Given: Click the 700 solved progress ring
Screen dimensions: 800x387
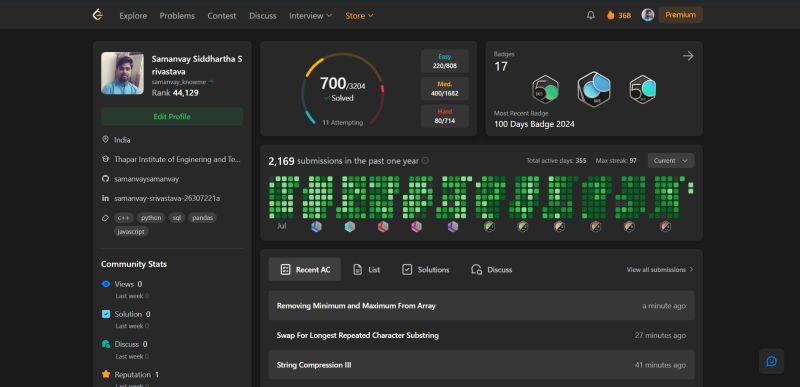Looking at the screenshot, I should 342,89.
